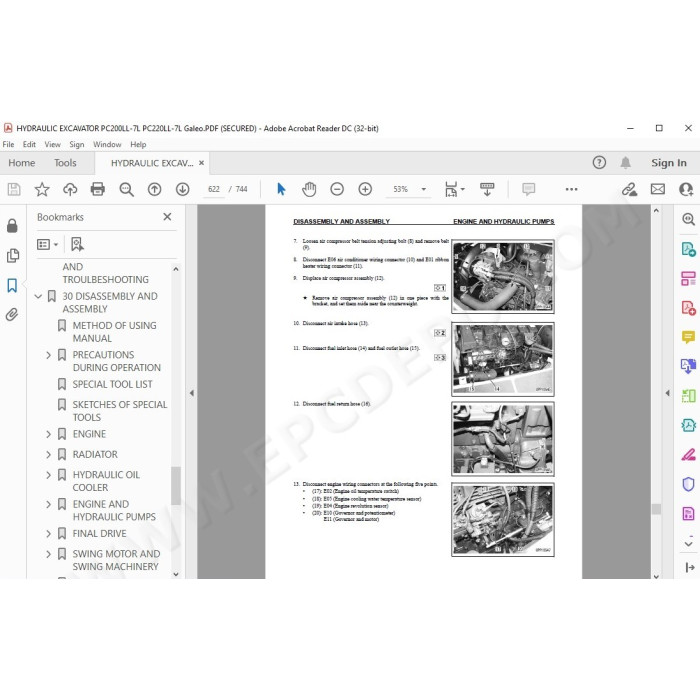Switch to the Tools tab
The image size is (700, 700).
(65, 163)
